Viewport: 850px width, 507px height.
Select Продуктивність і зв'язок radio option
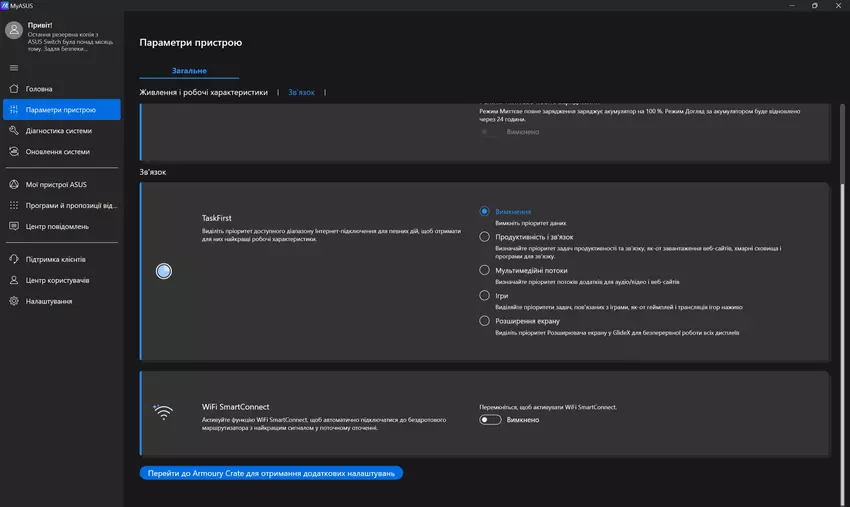485,237
